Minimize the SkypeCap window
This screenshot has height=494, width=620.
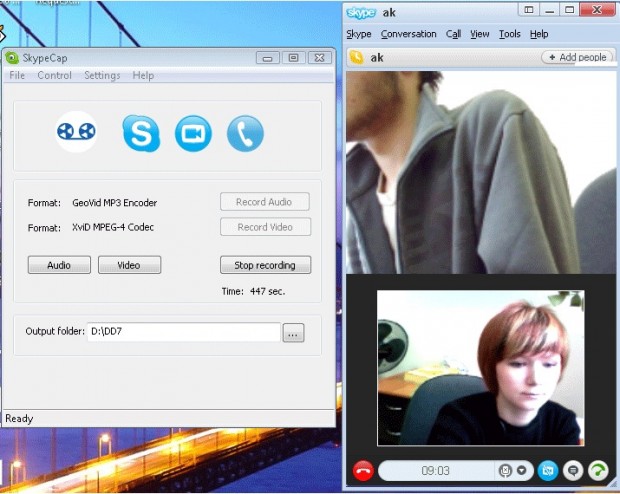pos(268,58)
